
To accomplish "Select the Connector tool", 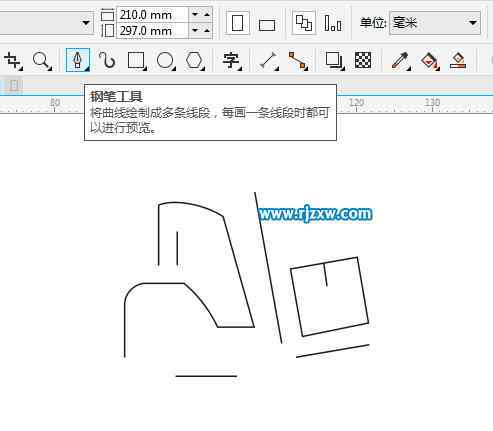I will click(x=298, y=61).
